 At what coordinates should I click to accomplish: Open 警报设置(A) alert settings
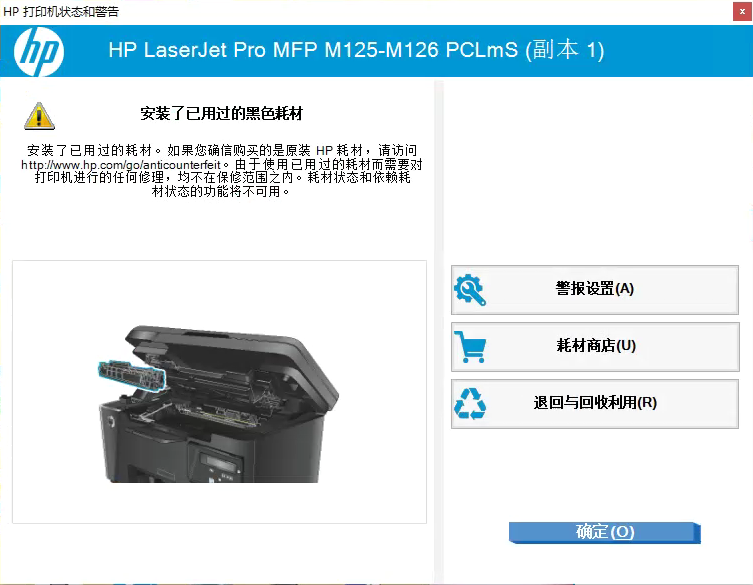595,290
